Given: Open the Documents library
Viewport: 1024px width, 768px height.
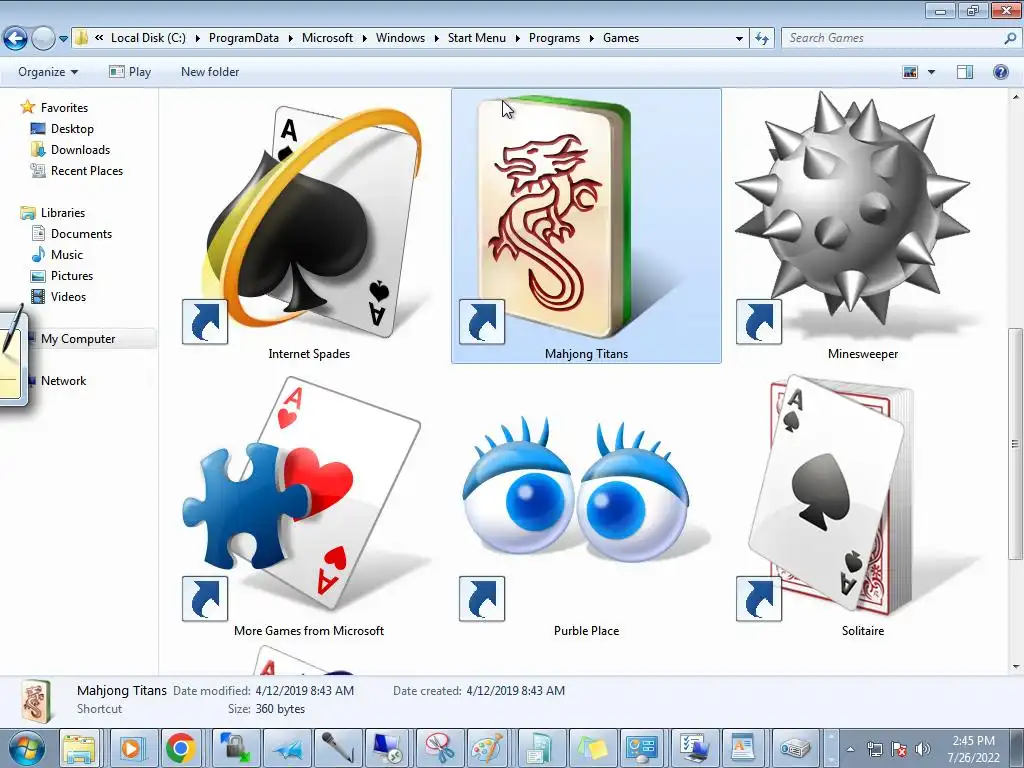Looking at the screenshot, I should [81, 233].
